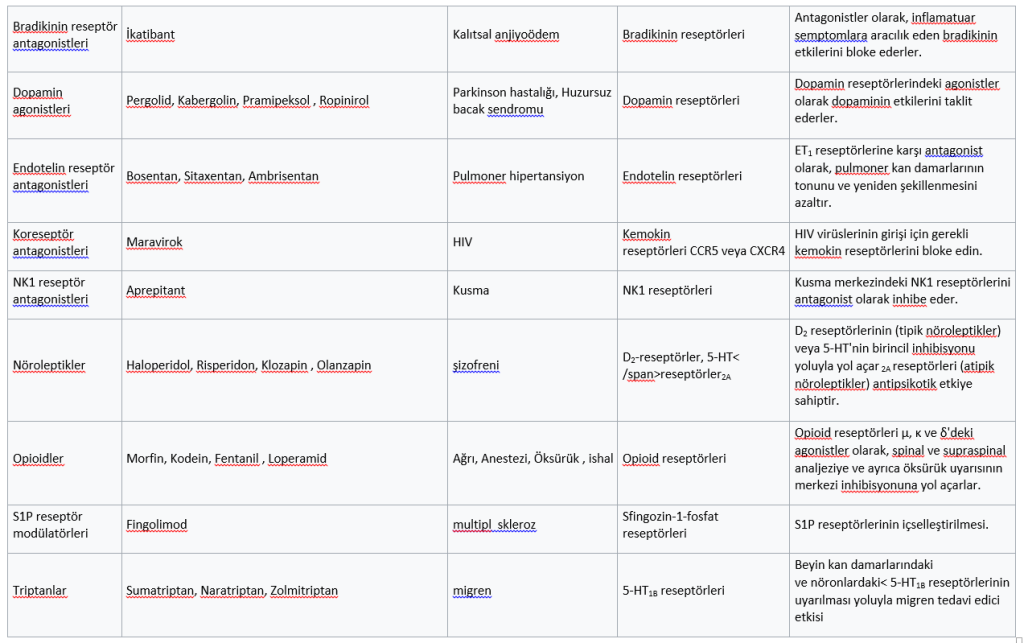Screen dimensions: 1024x643
Task: Click the Nöroleptikler row heading
Action: [49, 365]
